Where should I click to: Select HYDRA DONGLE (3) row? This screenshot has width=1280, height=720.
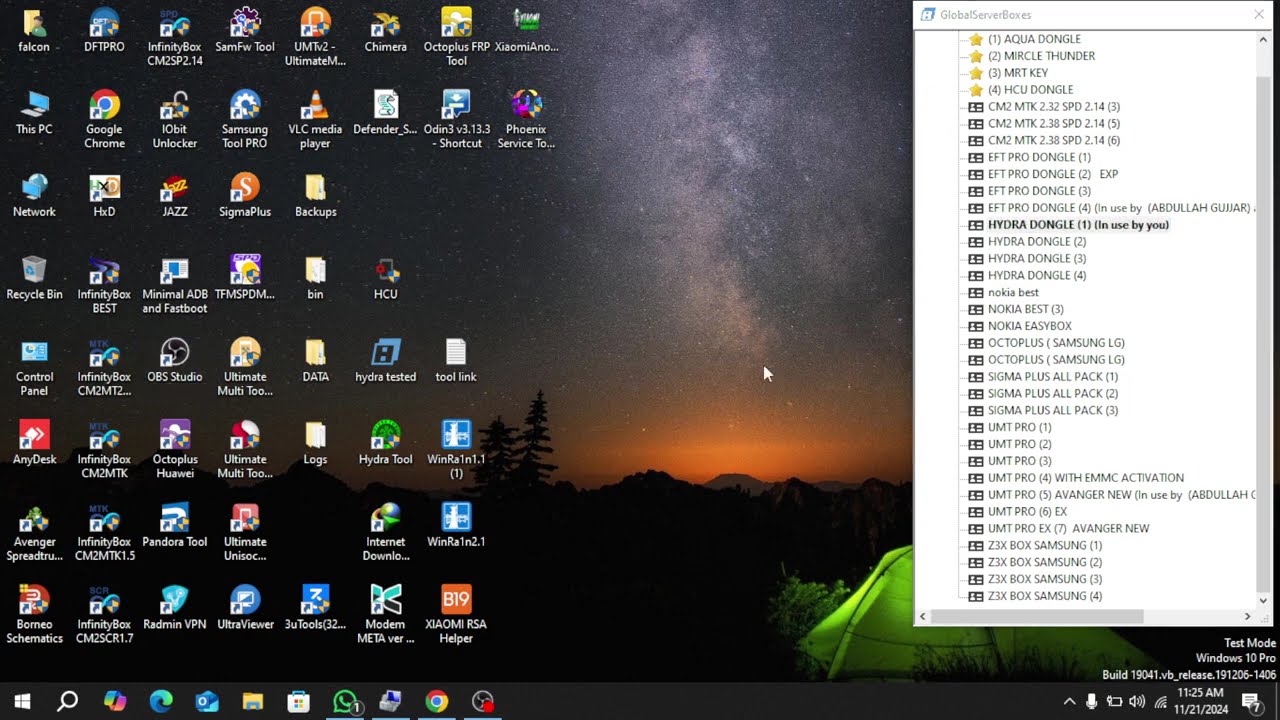1037,259
